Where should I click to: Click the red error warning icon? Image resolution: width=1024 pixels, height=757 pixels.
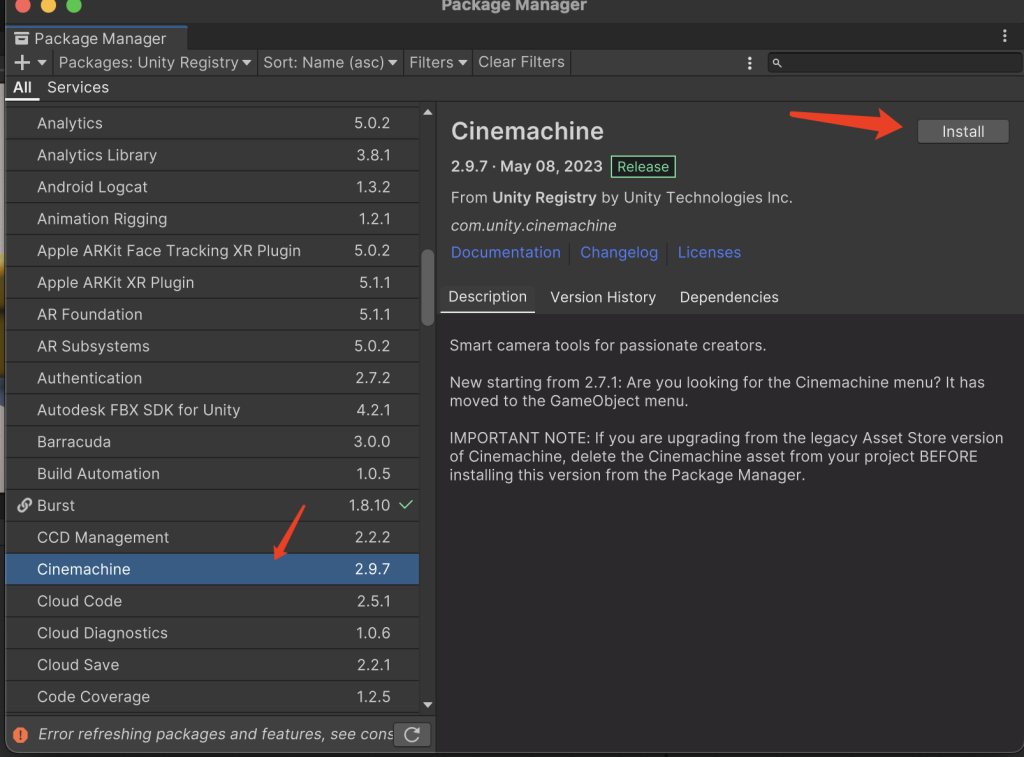[x=20, y=735]
